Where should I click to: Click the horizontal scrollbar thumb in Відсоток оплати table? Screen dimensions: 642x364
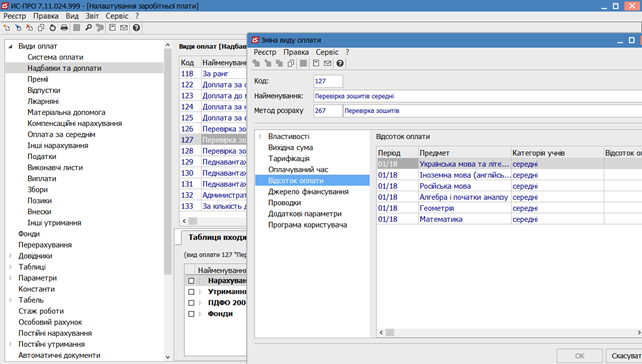point(390,332)
